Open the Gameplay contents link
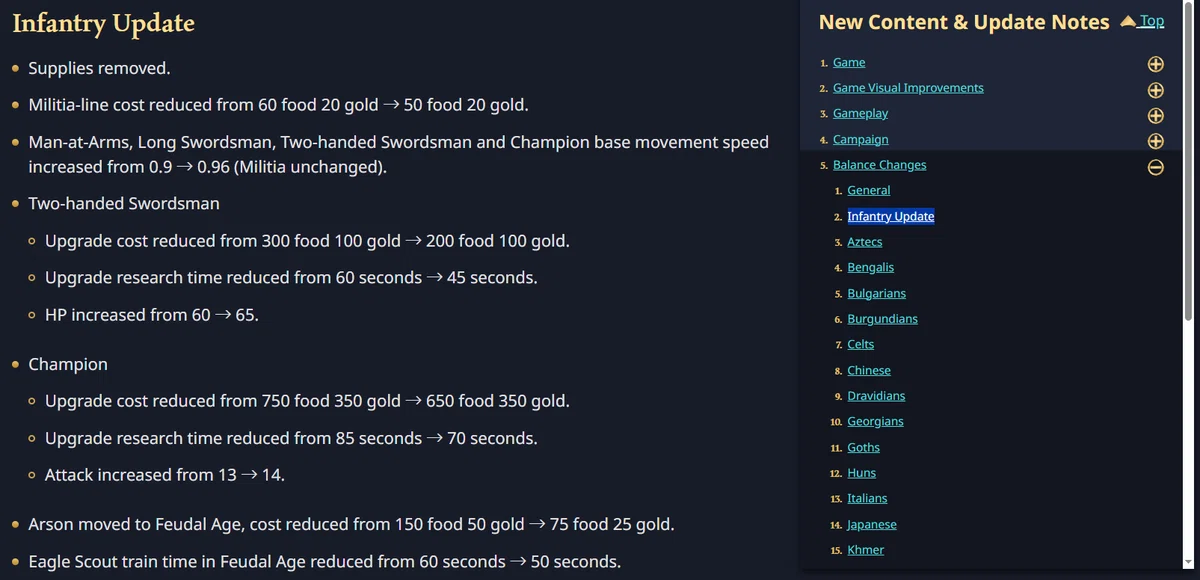The width and height of the screenshot is (1200, 580). click(860, 114)
